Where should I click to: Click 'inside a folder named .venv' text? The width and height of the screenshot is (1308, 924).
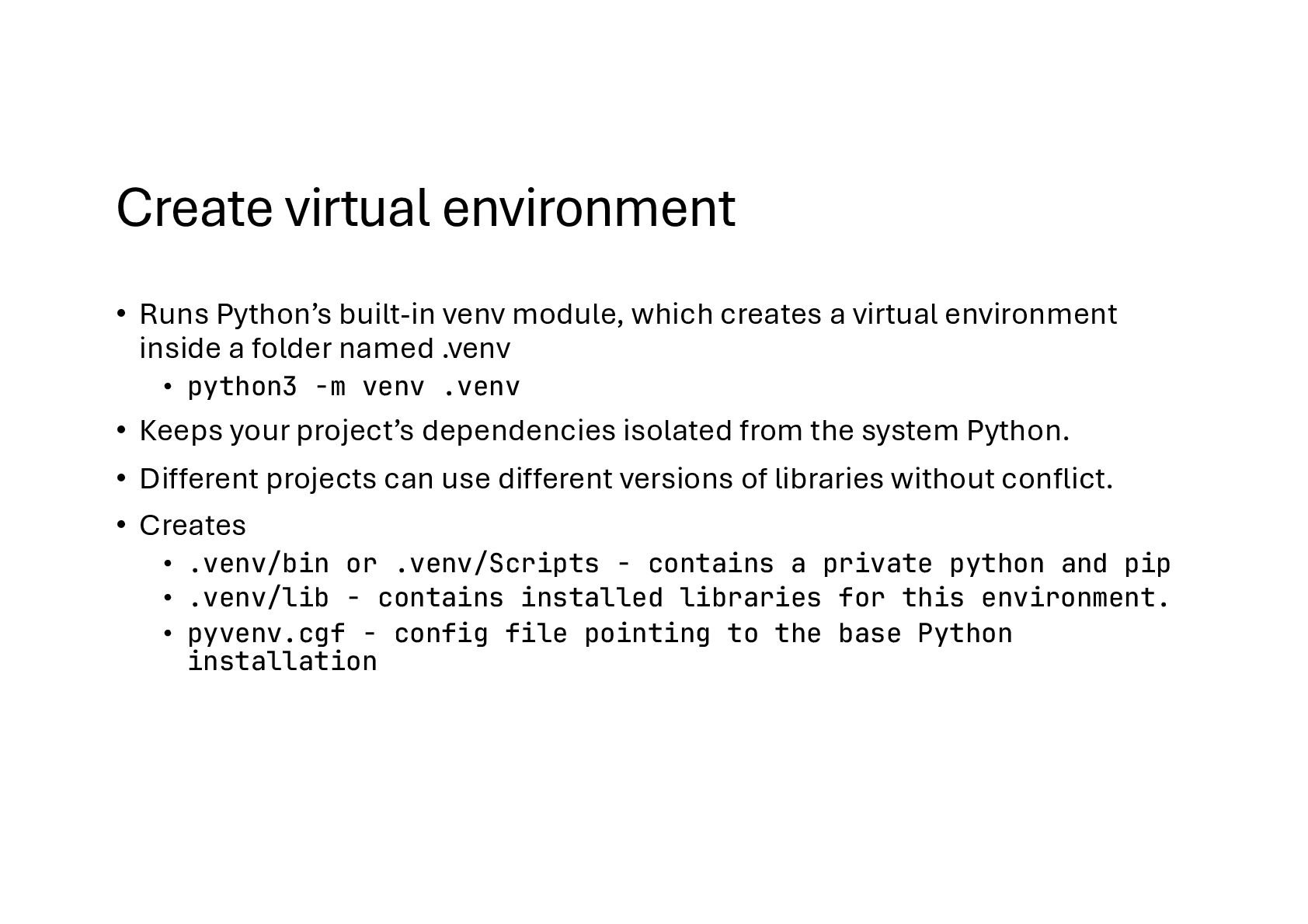point(325,349)
